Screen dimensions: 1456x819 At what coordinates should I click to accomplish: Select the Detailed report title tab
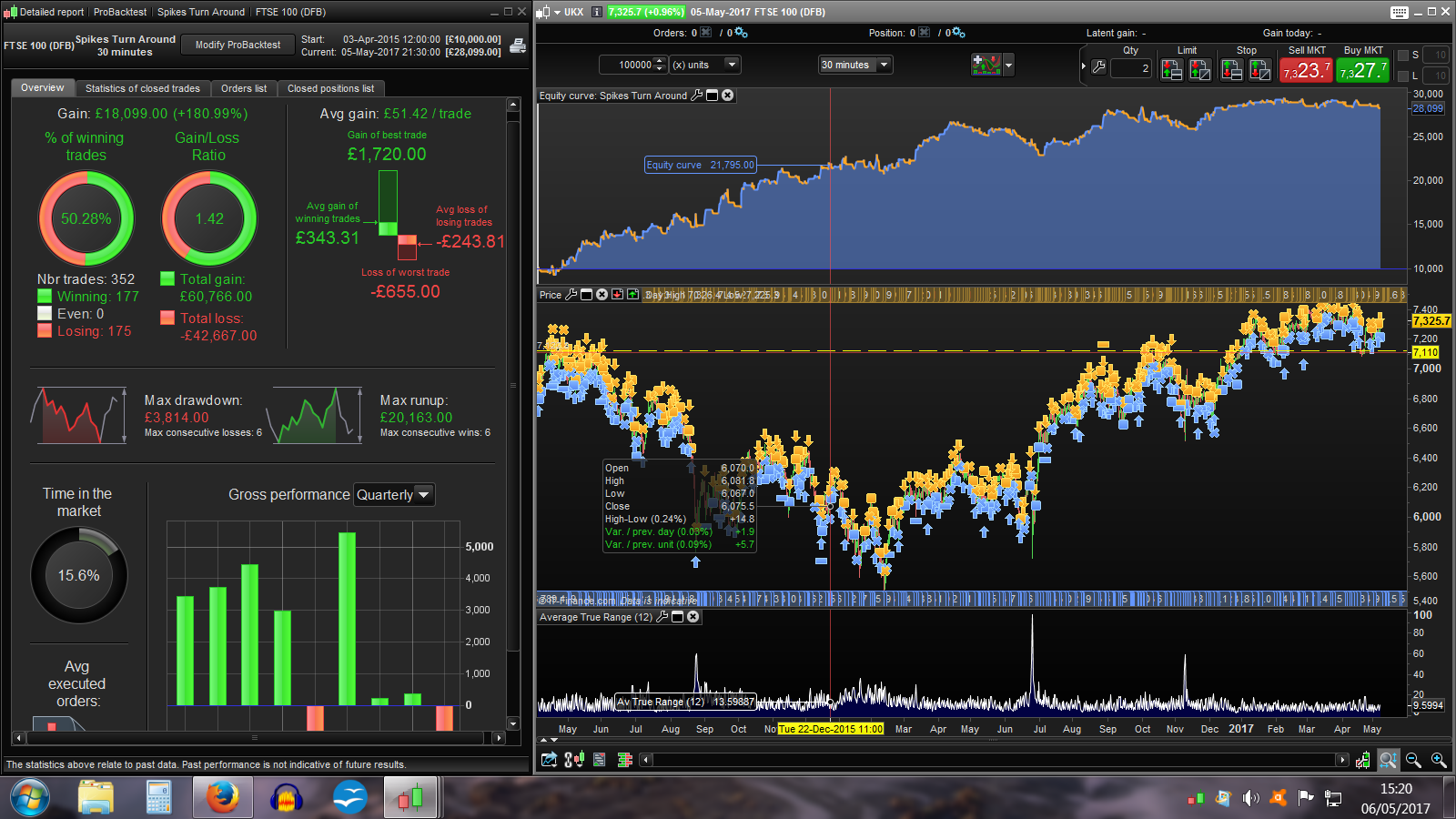coord(51,12)
